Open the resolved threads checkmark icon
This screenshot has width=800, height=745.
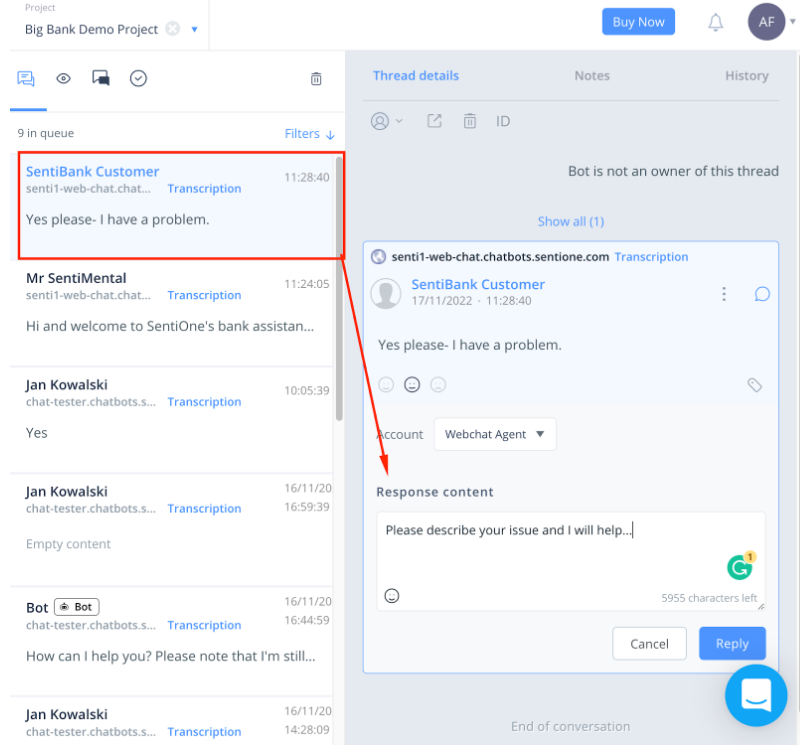click(x=138, y=78)
